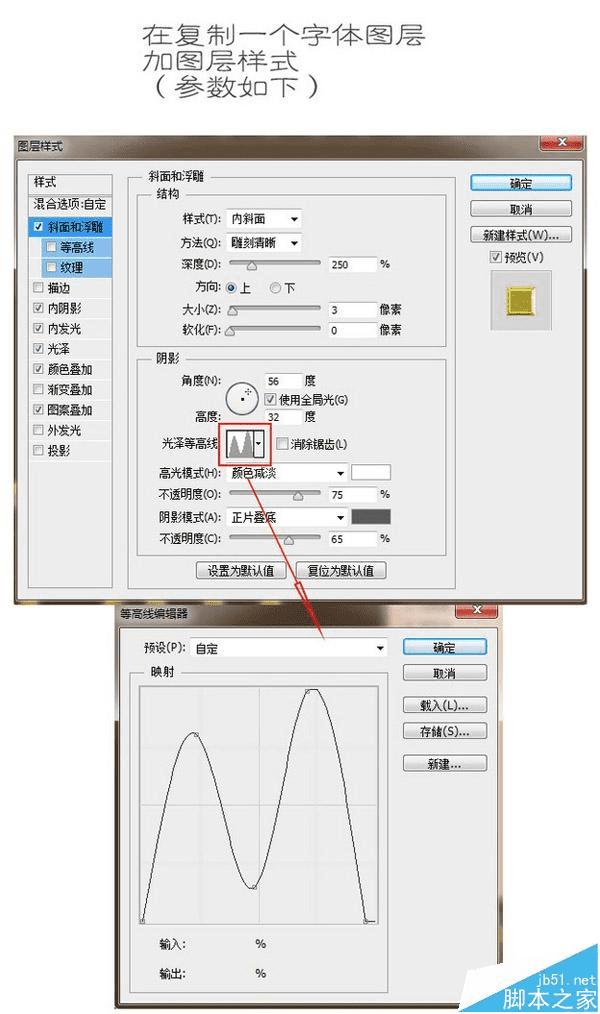The height and width of the screenshot is (1014, 600).
Task: Click the 深度(D) slider handle
Action: coord(252,265)
